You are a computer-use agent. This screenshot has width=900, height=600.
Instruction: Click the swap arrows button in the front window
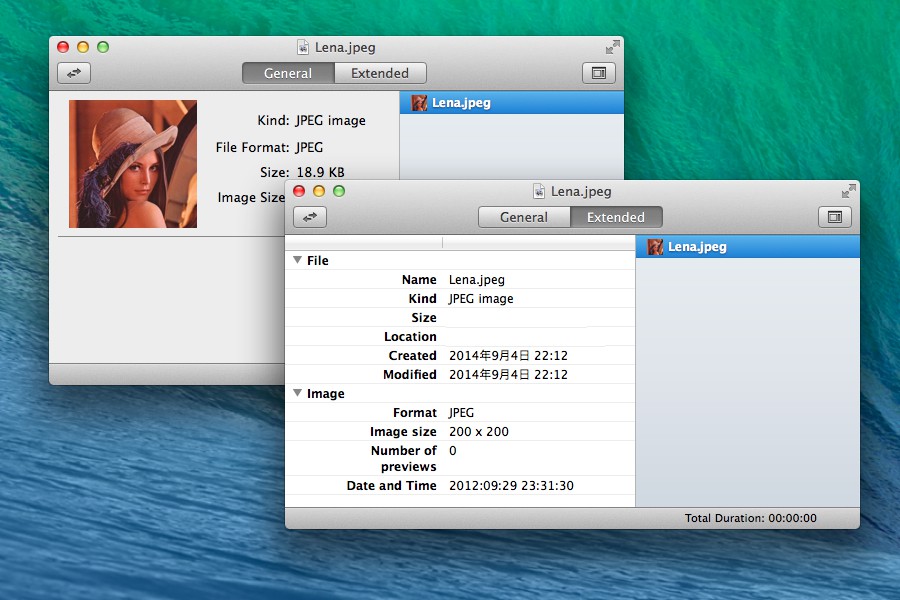310,217
